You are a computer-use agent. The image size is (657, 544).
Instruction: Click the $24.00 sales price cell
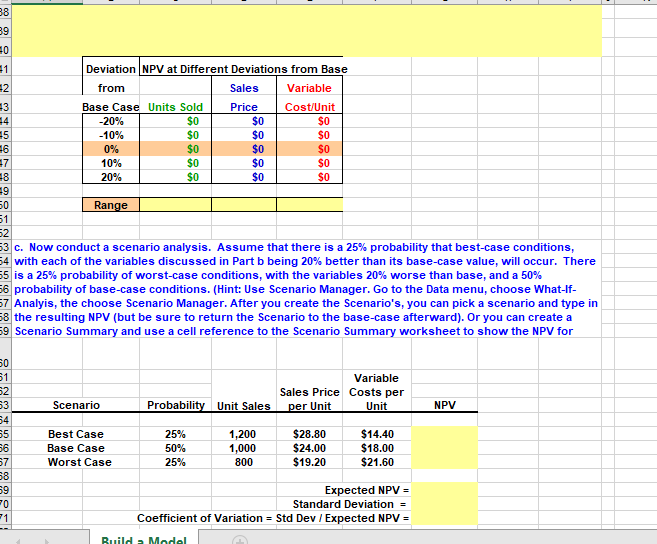[310, 448]
